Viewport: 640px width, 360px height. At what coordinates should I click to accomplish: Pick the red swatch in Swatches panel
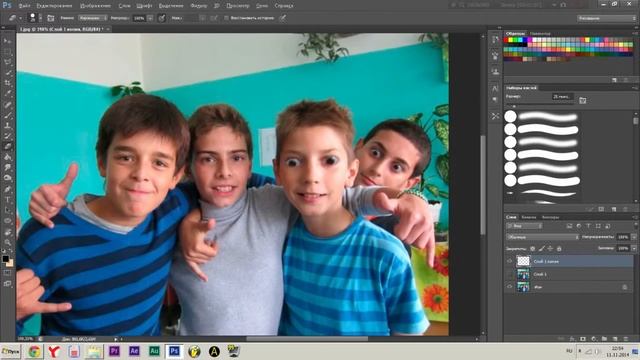pos(506,40)
